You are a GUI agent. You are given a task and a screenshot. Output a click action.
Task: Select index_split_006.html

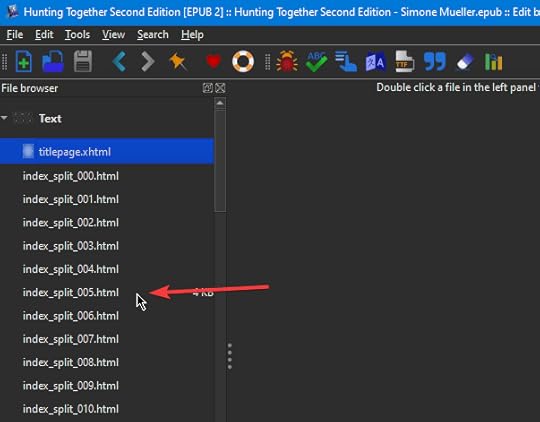(x=107, y=316)
